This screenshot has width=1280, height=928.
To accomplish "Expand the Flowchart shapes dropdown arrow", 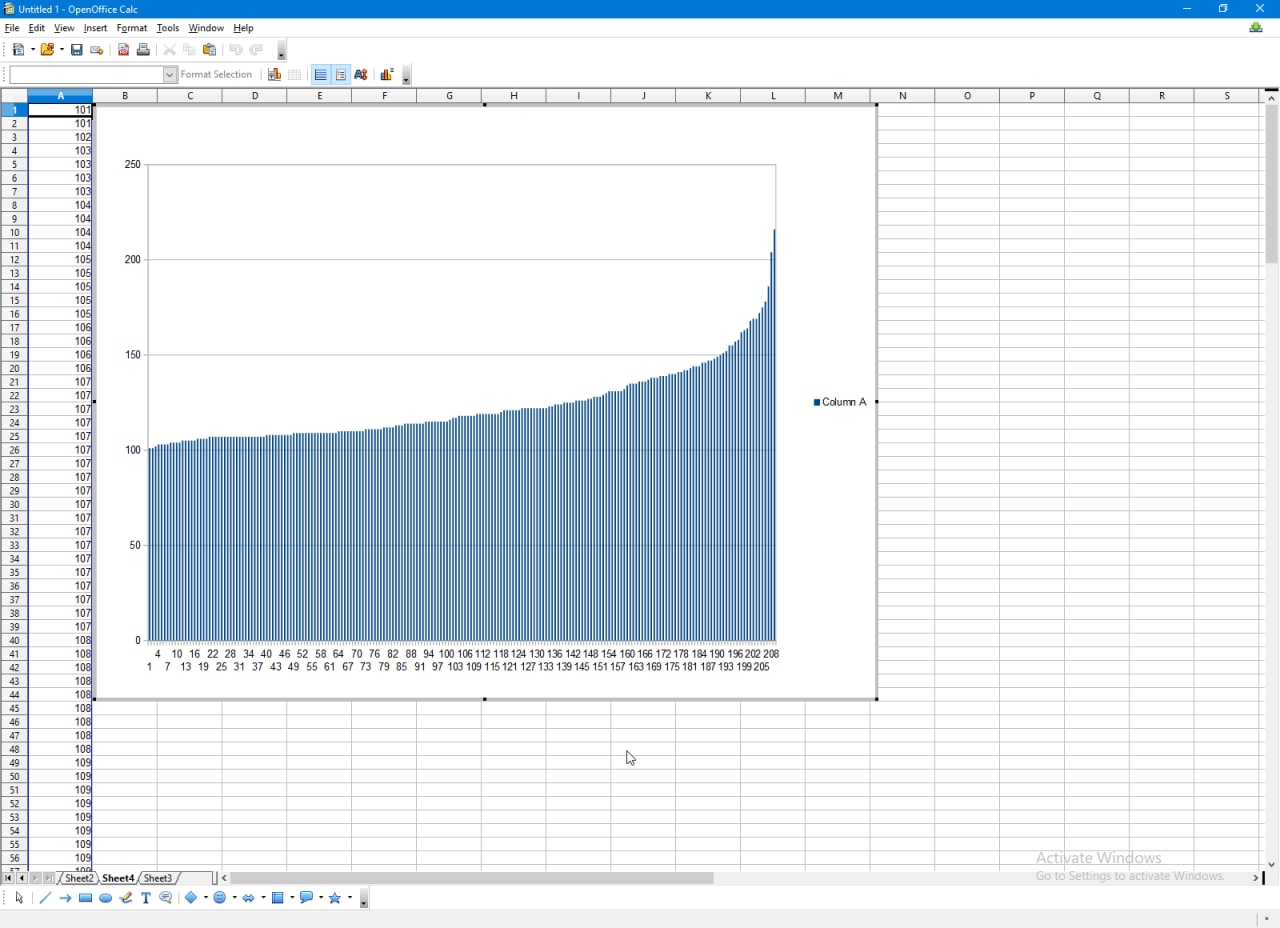I will [292, 898].
